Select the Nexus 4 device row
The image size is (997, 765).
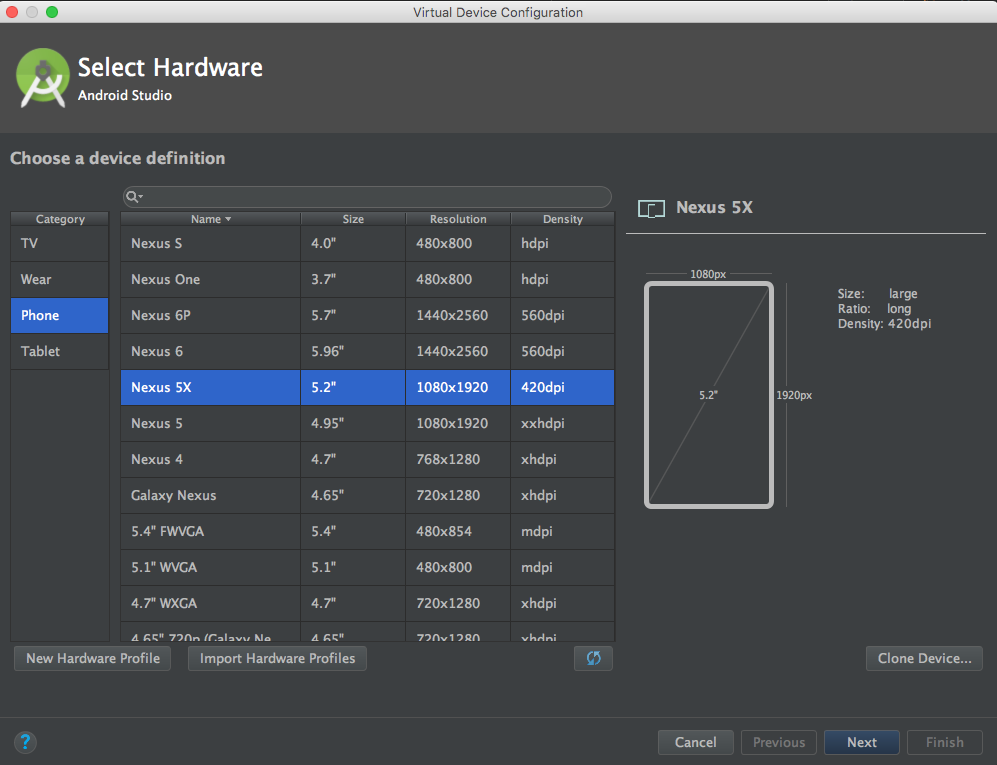pos(368,459)
